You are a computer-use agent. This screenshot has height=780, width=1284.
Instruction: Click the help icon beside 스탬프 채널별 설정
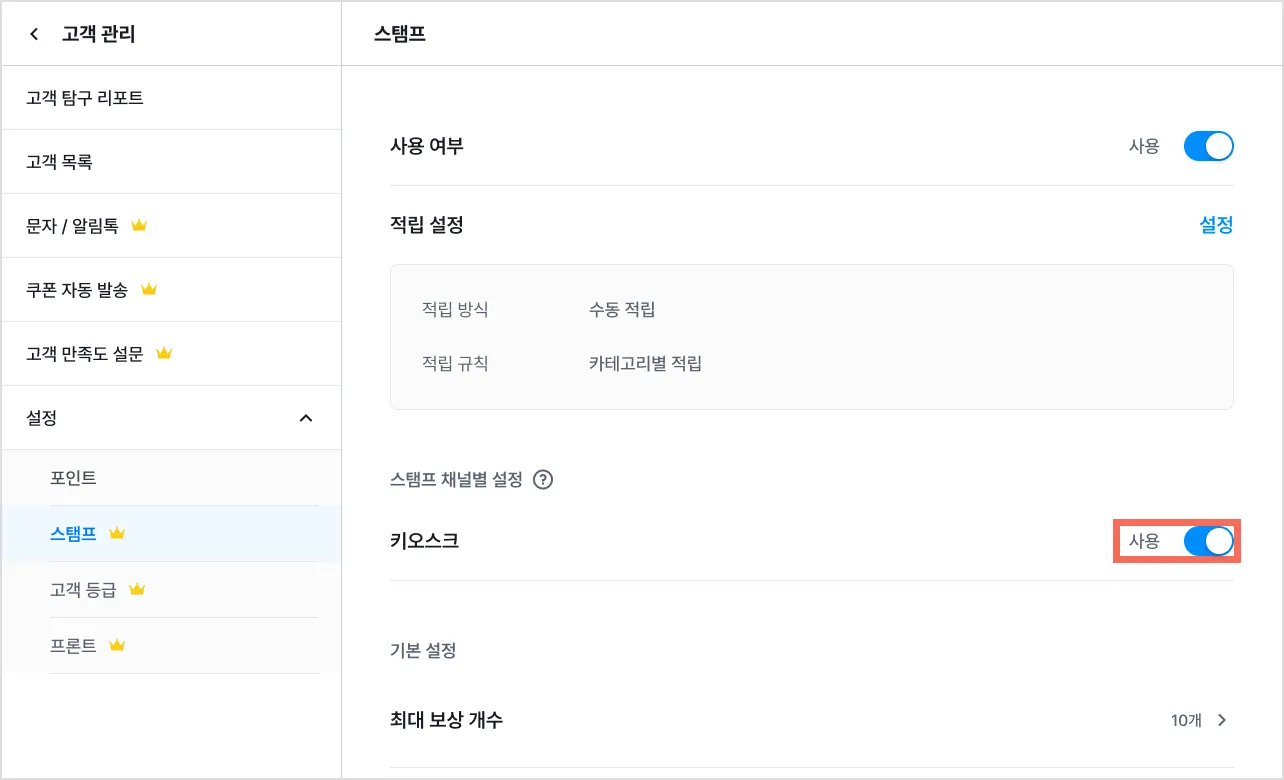543,480
